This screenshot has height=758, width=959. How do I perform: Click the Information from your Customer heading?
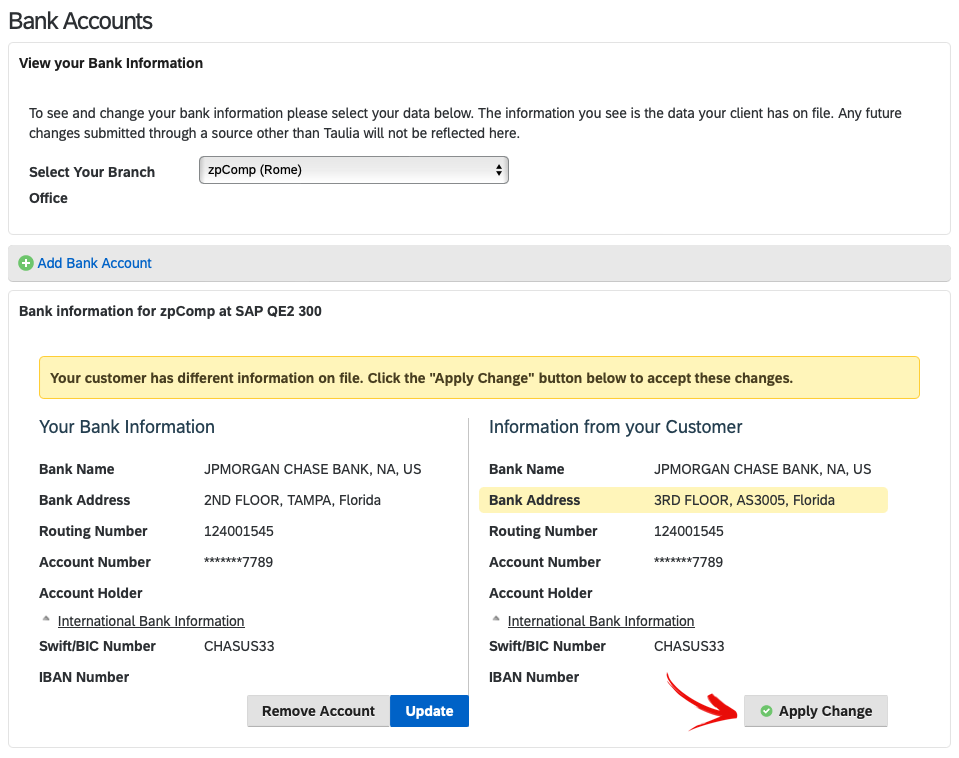[x=615, y=426]
